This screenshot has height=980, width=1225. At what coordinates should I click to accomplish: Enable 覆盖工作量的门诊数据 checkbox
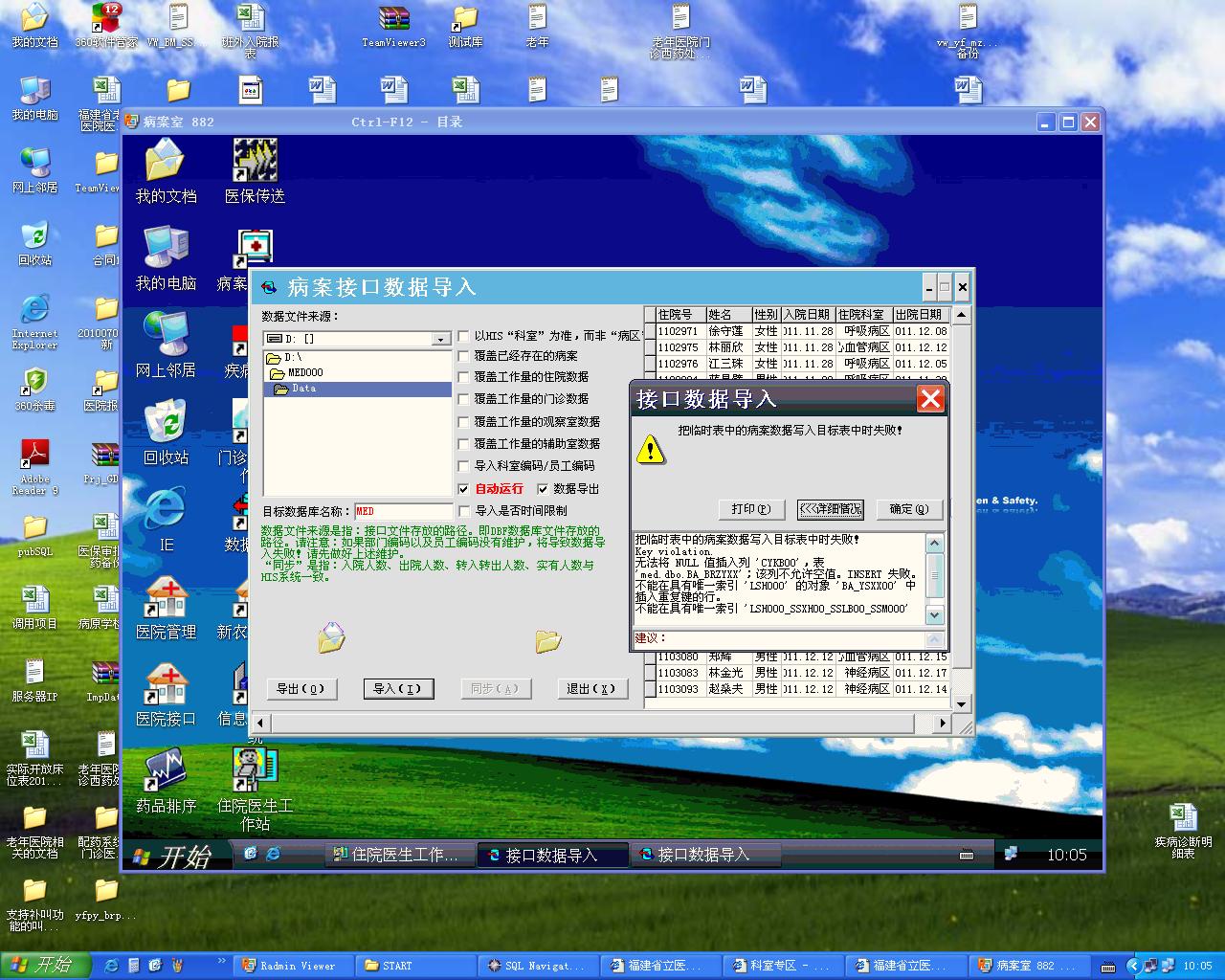coord(464,399)
